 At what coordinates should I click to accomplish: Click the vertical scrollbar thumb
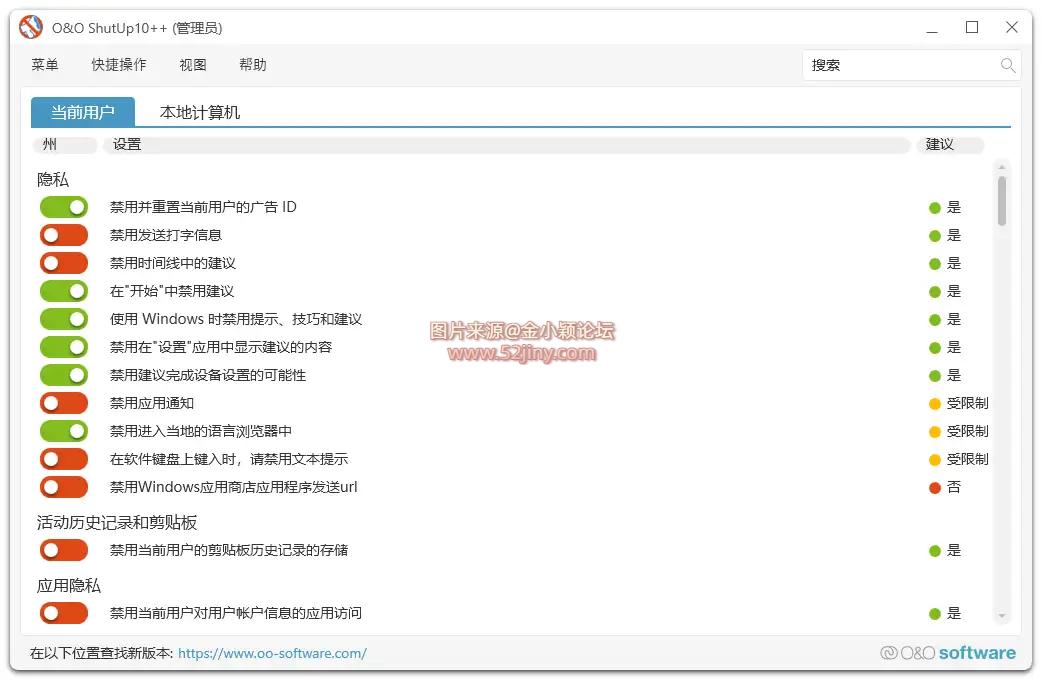point(1001,201)
